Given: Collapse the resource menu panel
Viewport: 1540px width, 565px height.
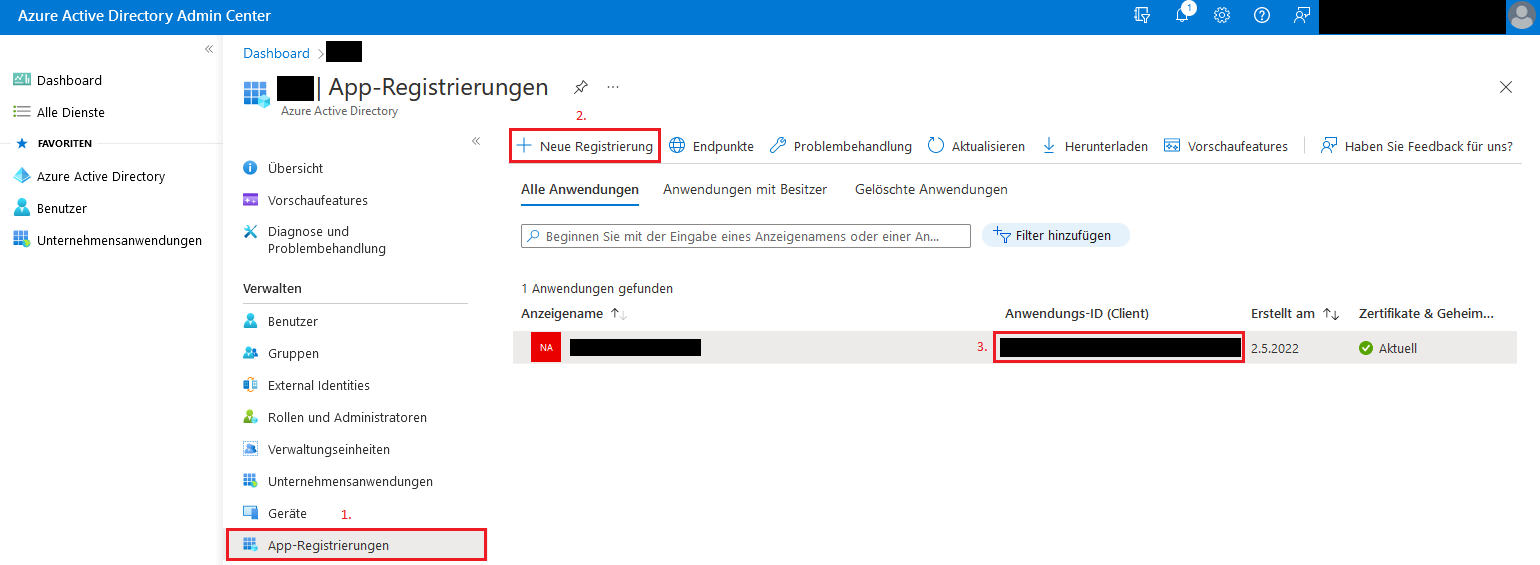Looking at the screenshot, I should (476, 141).
